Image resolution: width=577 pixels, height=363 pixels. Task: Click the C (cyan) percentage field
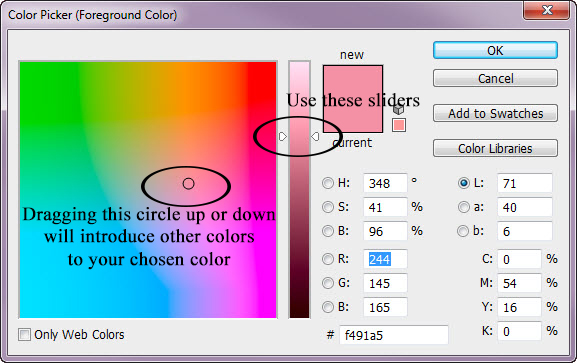click(519, 259)
